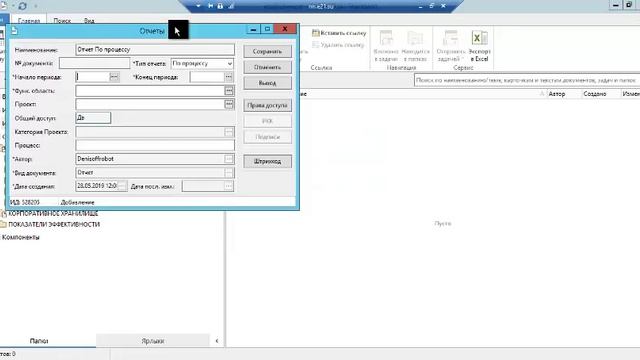Click the Сохранить button

[x=267, y=51]
